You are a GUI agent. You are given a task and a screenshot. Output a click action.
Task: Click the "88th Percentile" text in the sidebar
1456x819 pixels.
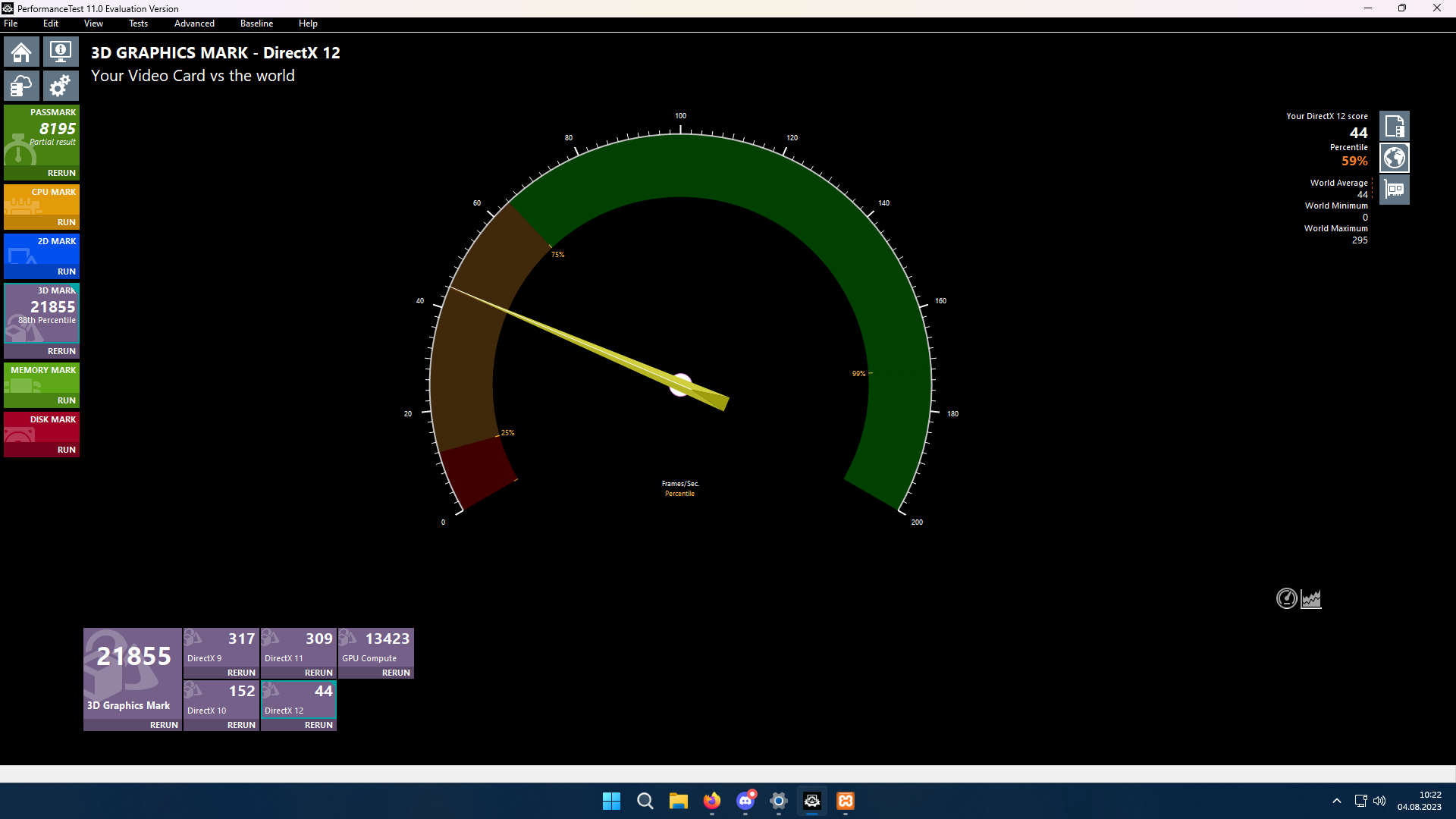coord(47,320)
